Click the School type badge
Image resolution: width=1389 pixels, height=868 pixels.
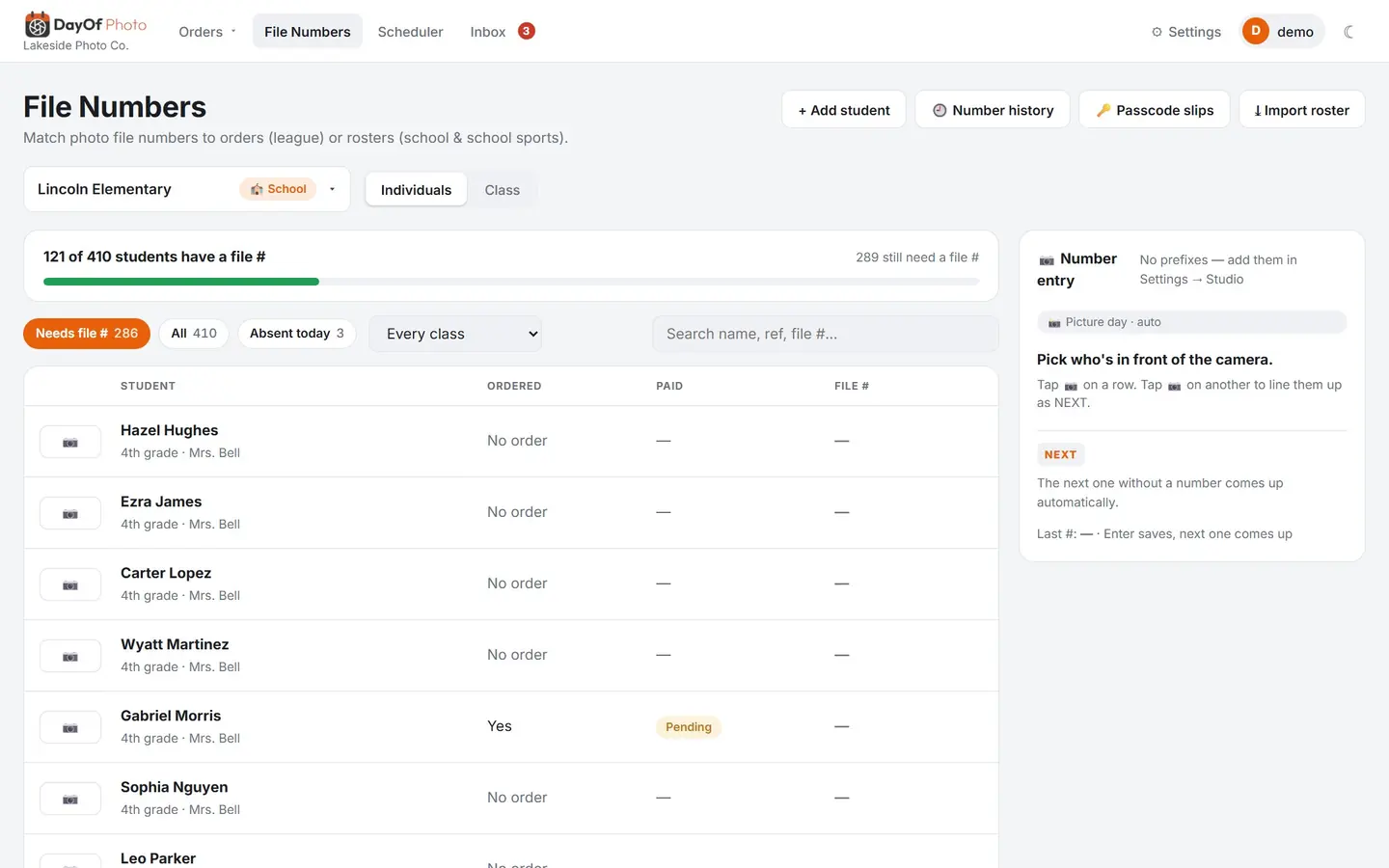(x=278, y=189)
